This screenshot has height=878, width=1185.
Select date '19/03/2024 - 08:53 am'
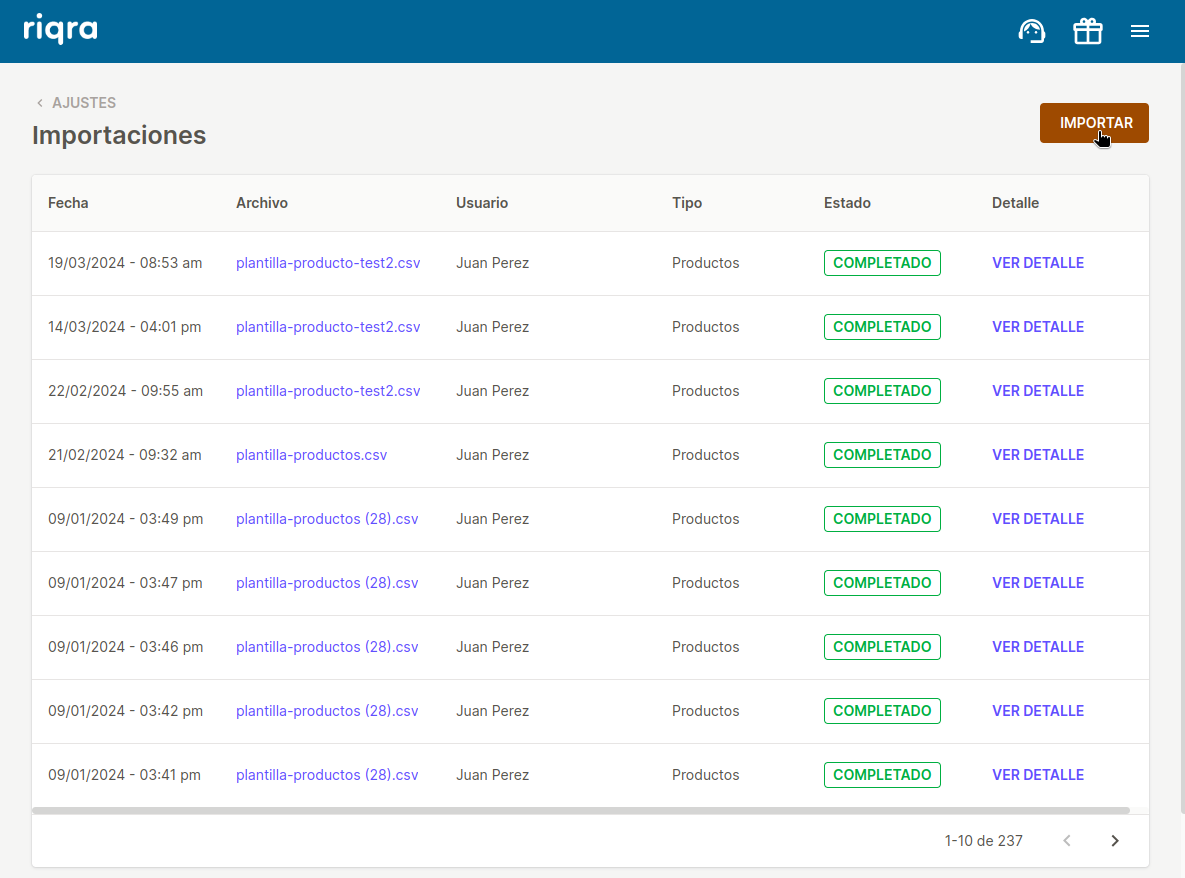pos(125,263)
